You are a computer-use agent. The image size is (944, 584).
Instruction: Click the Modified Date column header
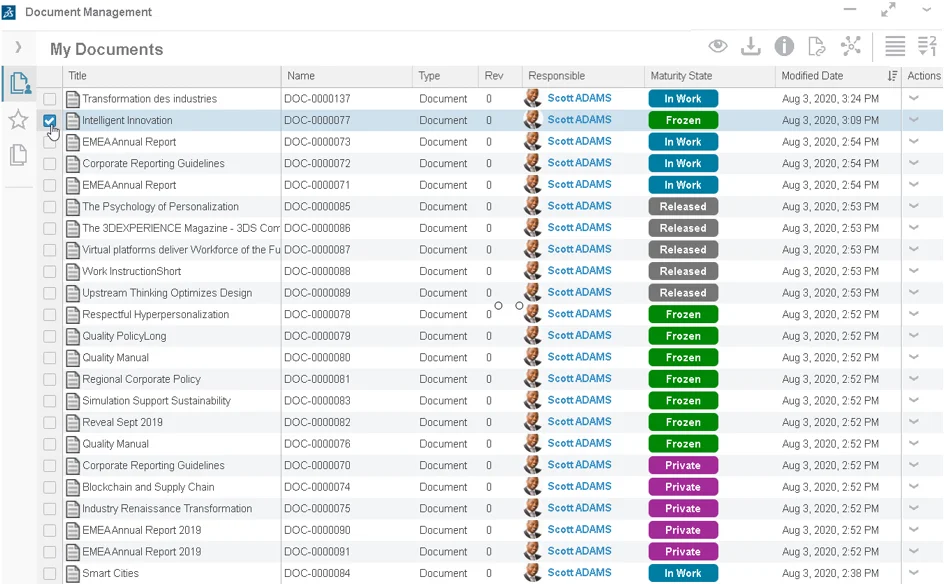[812, 76]
